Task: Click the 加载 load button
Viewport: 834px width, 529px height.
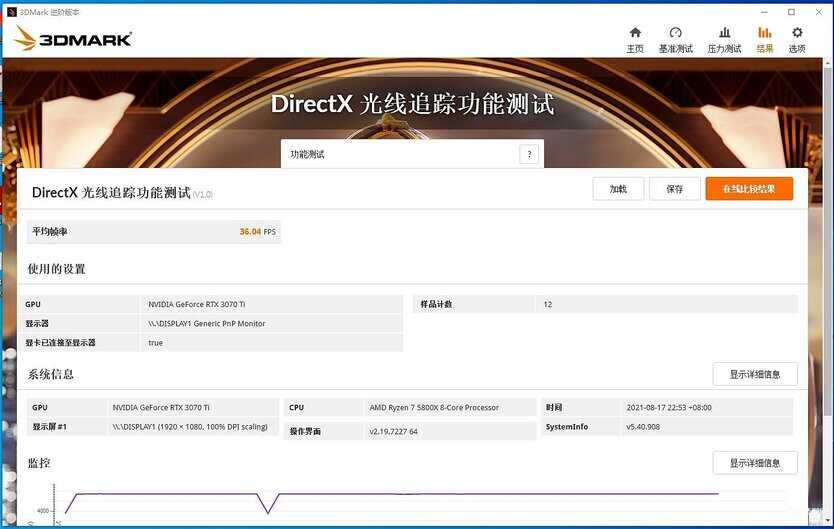Action: [x=618, y=189]
